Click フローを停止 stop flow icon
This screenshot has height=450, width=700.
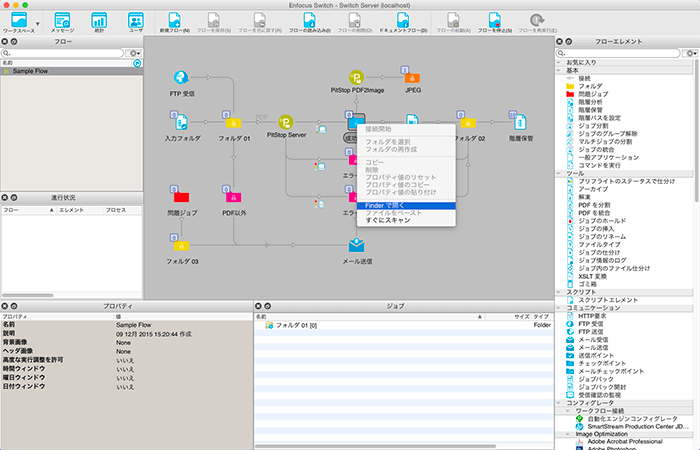[495, 22]
